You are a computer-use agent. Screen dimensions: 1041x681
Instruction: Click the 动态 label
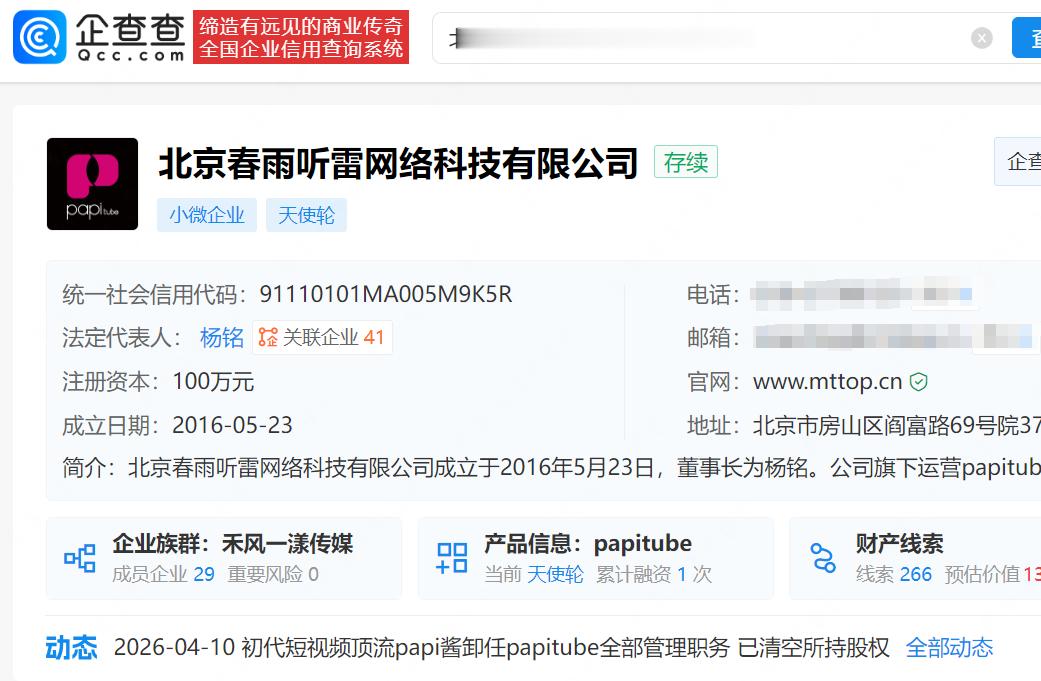point(72,648)
